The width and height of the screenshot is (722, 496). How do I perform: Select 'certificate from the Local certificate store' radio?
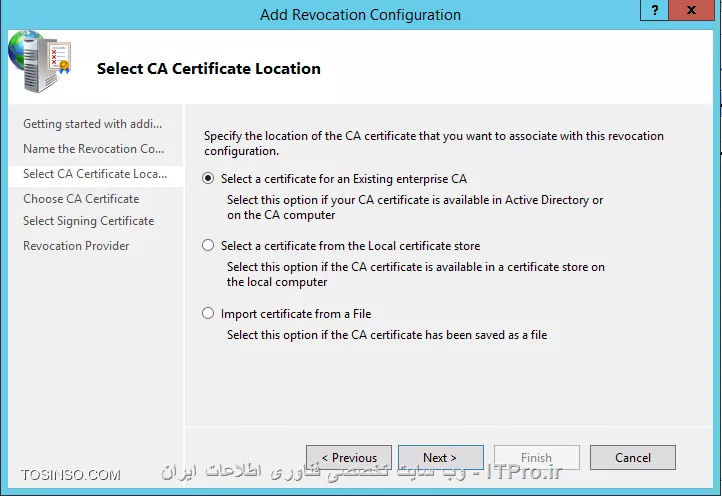[208, 245]
